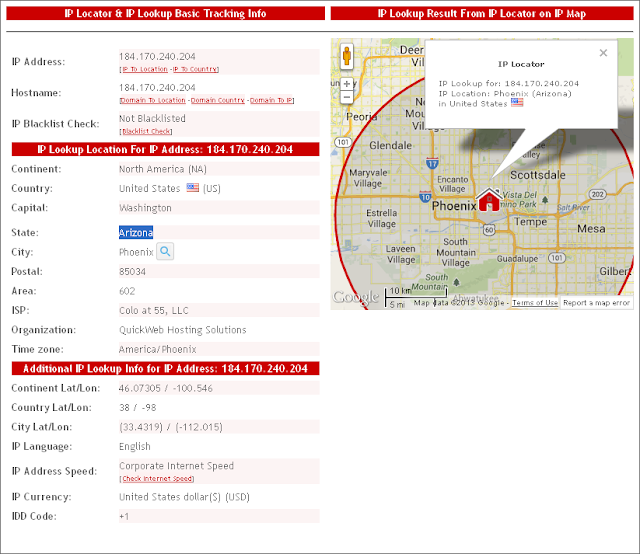The height and width of the screenshot is (554, 640).
Task: Click the Phoenix label on the map
Action: 454,206
